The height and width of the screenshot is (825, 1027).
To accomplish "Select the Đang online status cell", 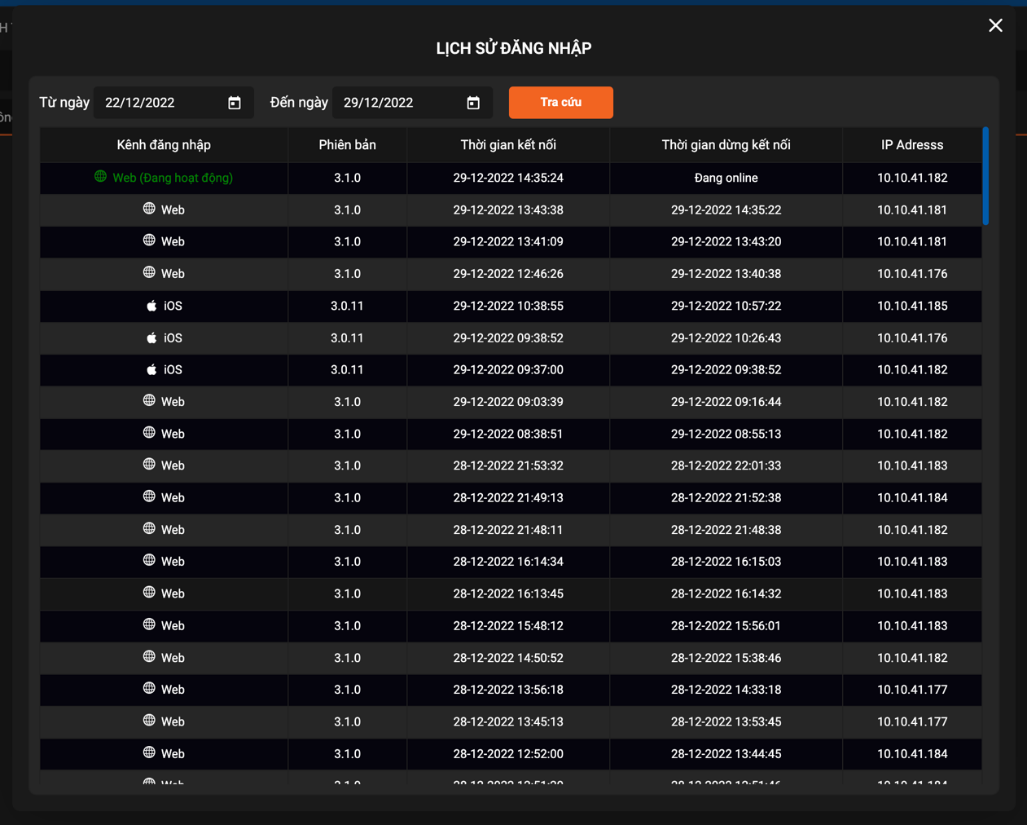I will 726,178.
